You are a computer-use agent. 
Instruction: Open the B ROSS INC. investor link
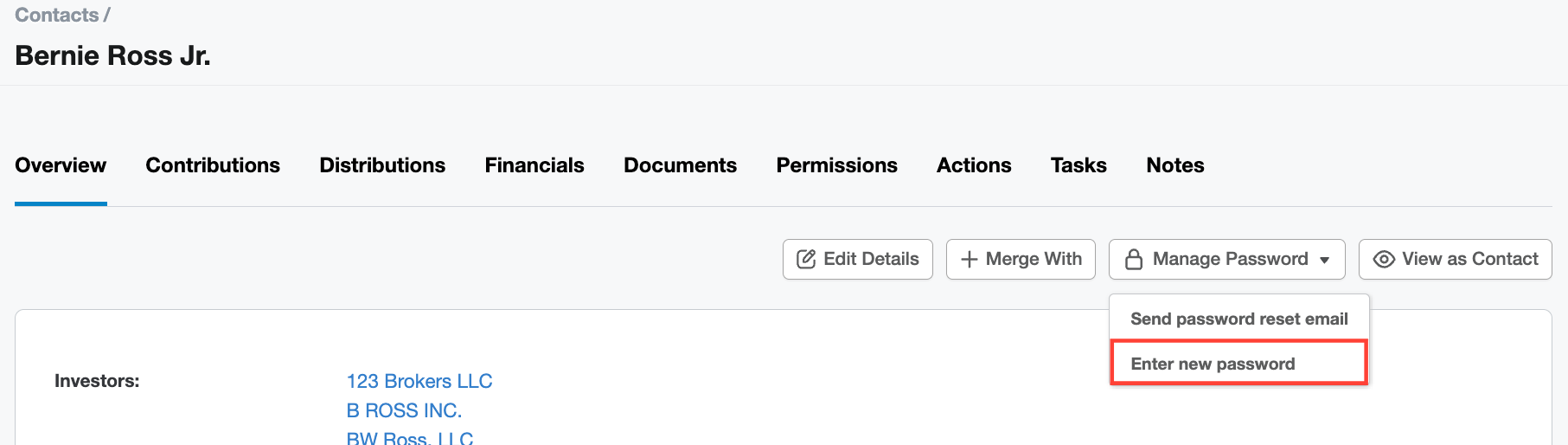click(x=404, y=410)
